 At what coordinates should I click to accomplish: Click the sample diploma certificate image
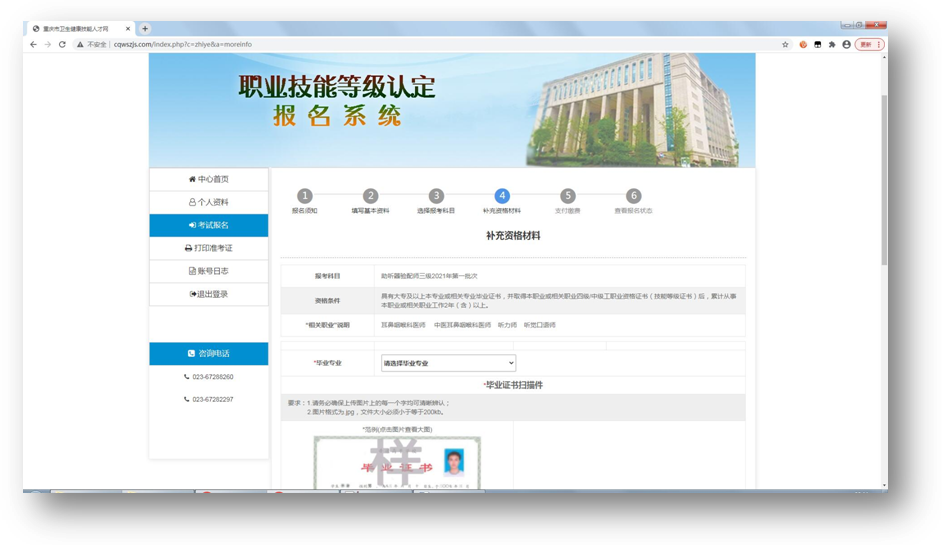pos(397,463)
